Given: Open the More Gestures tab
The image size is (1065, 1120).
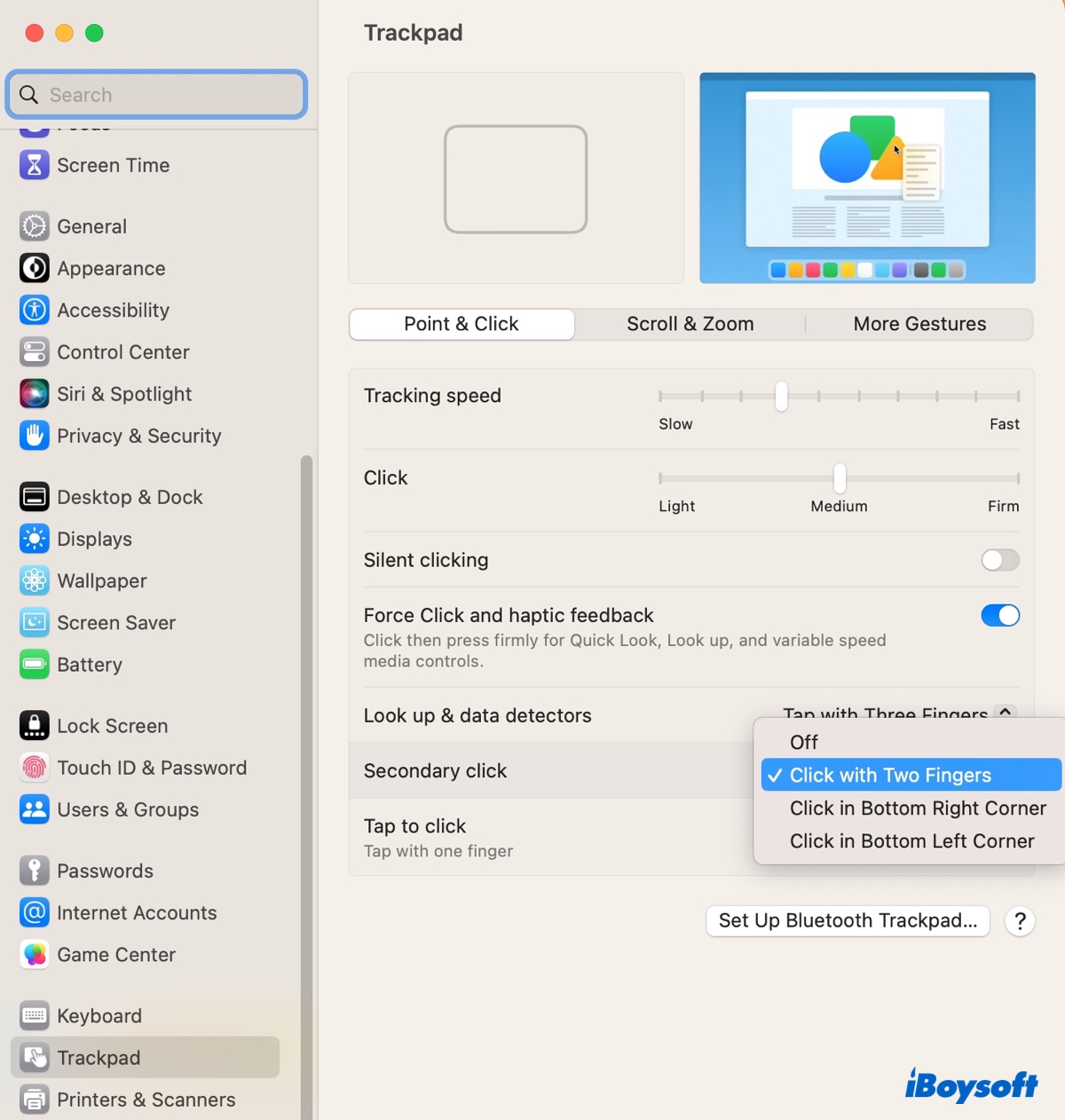Looking at the screenshot, I should (x=919, y=324).
